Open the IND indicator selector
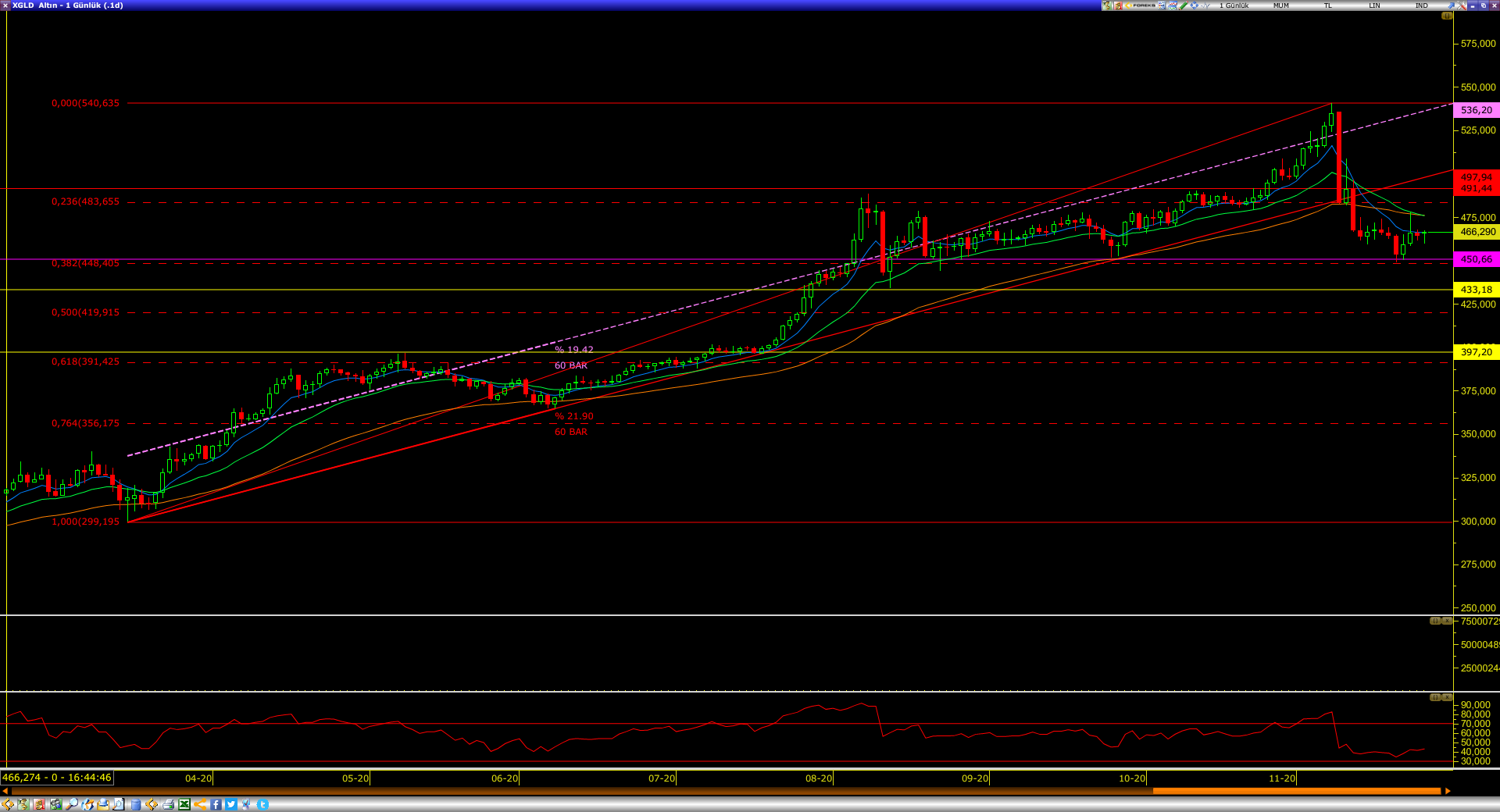 [x=1422, y=5]
